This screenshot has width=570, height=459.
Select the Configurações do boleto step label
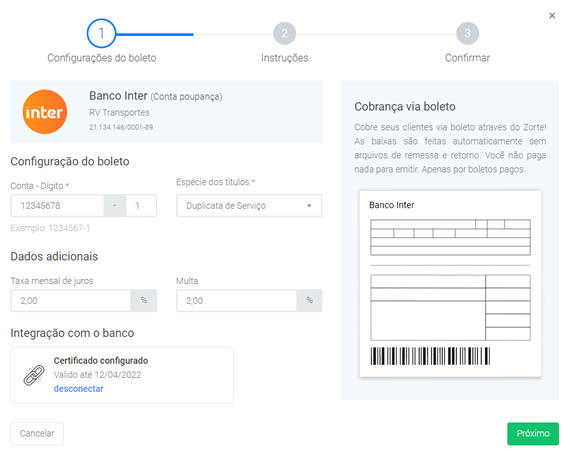click(102, 58)
